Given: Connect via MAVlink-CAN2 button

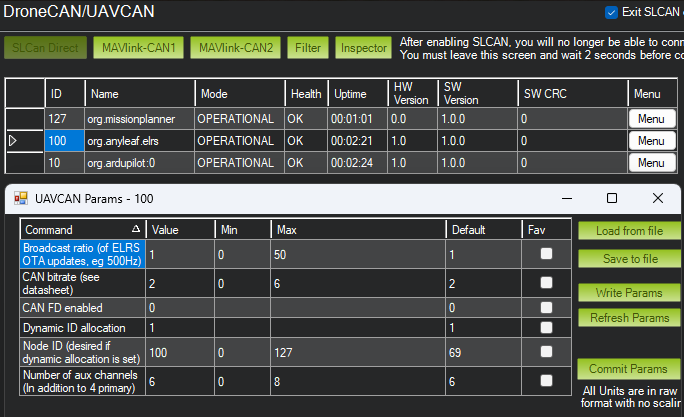Looking at the screenshot, I should coord(236,48).
